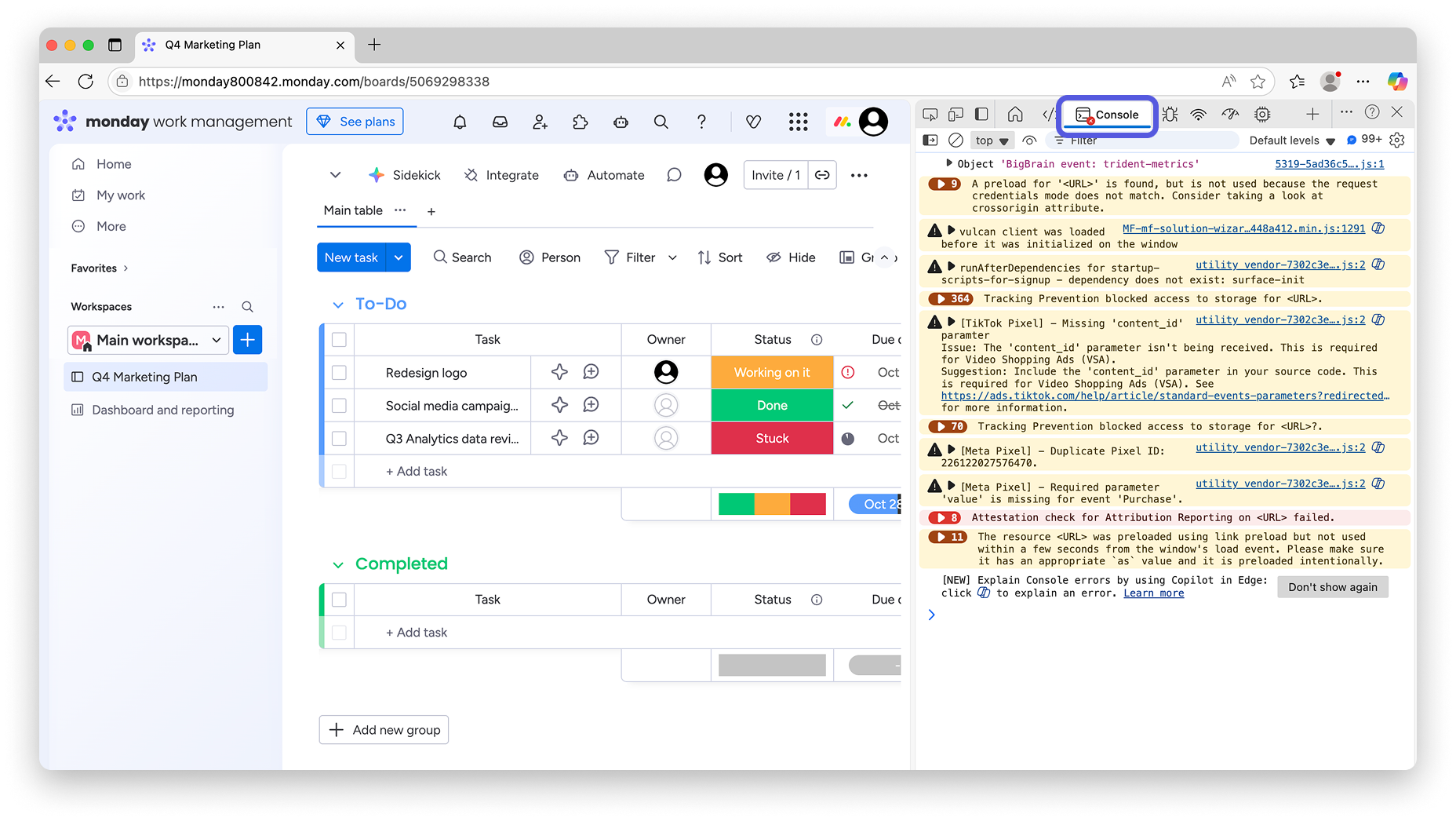1456x821 pixels.
Task: Click the console Filter input field
Action: (x=1145, y=140)
